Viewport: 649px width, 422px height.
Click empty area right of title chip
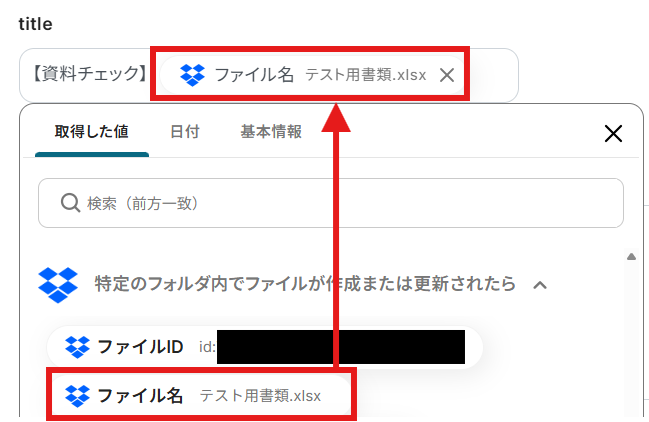point(493,75)
